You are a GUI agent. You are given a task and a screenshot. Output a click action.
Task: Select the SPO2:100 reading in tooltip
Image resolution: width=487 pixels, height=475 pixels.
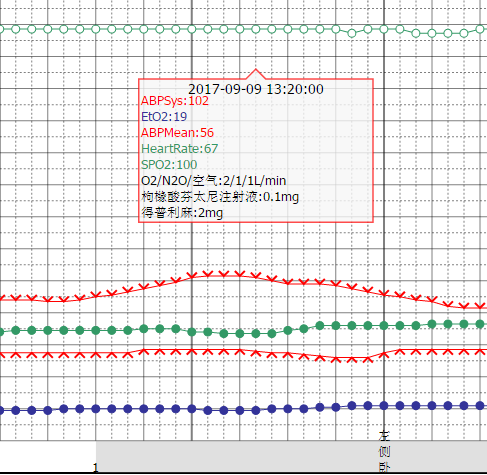click(x=169, y=165)
